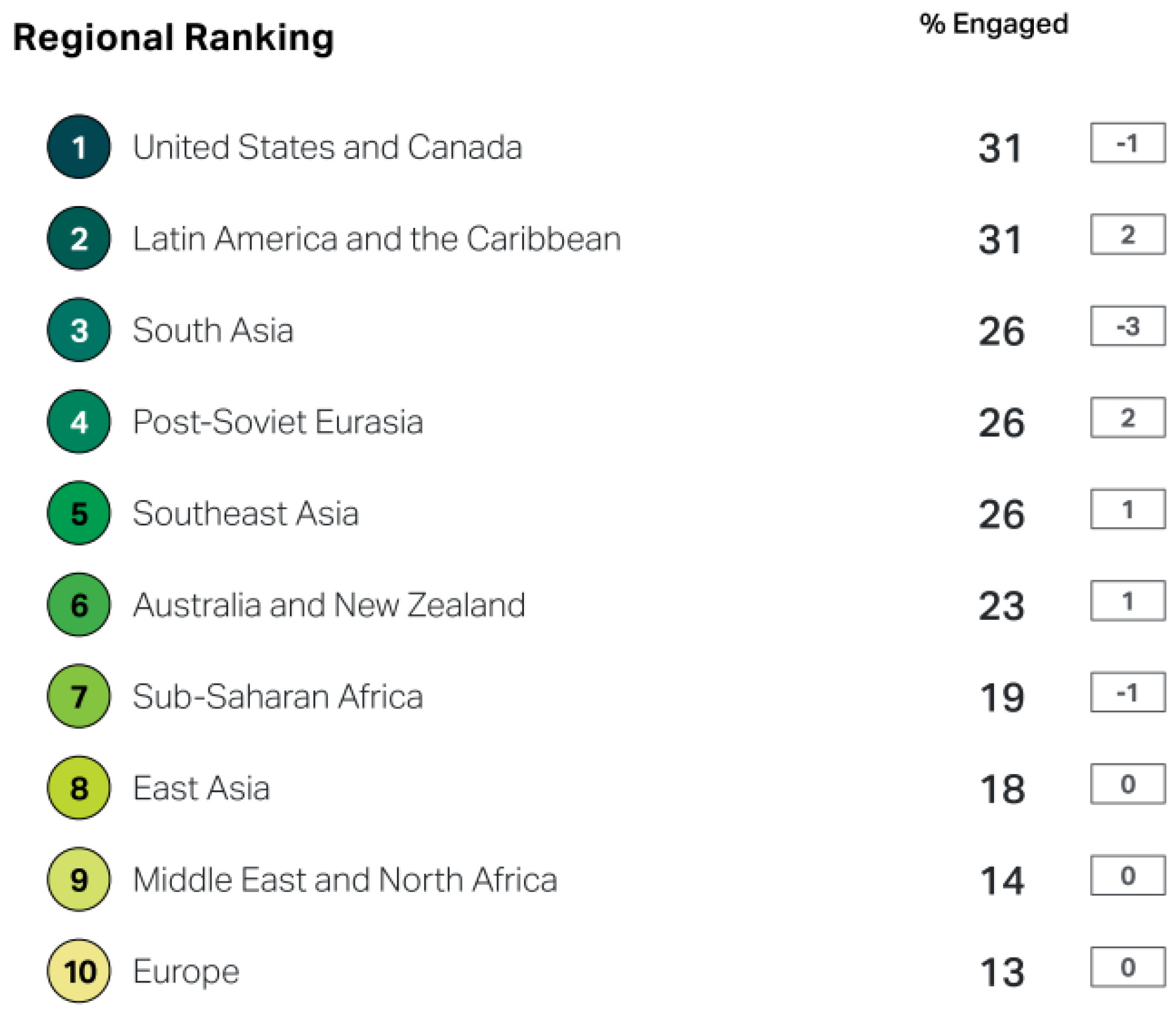The image size is (1176, 1020).
Task: Click the East Asia region label
Action: pos(201,788)
